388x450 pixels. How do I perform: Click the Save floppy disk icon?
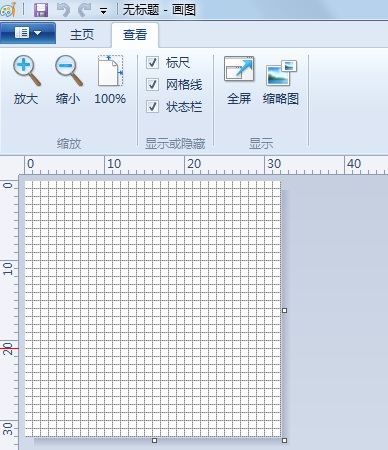(41, 10)
